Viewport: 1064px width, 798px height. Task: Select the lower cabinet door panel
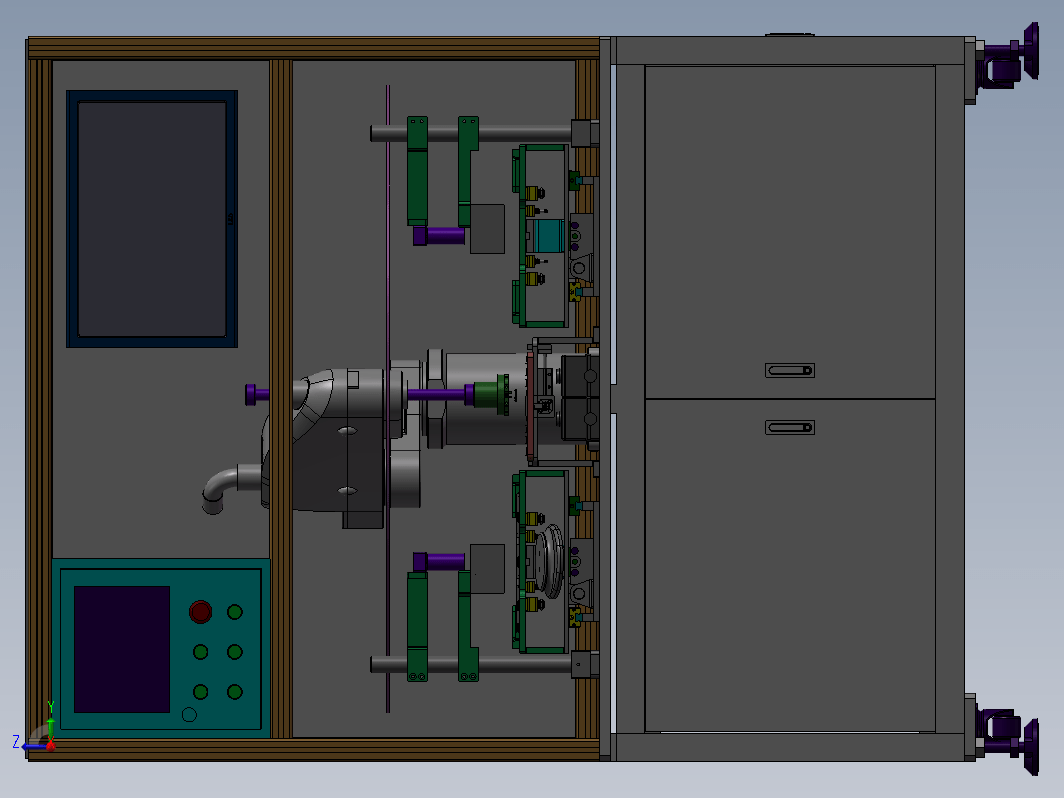tap(790, 566)
